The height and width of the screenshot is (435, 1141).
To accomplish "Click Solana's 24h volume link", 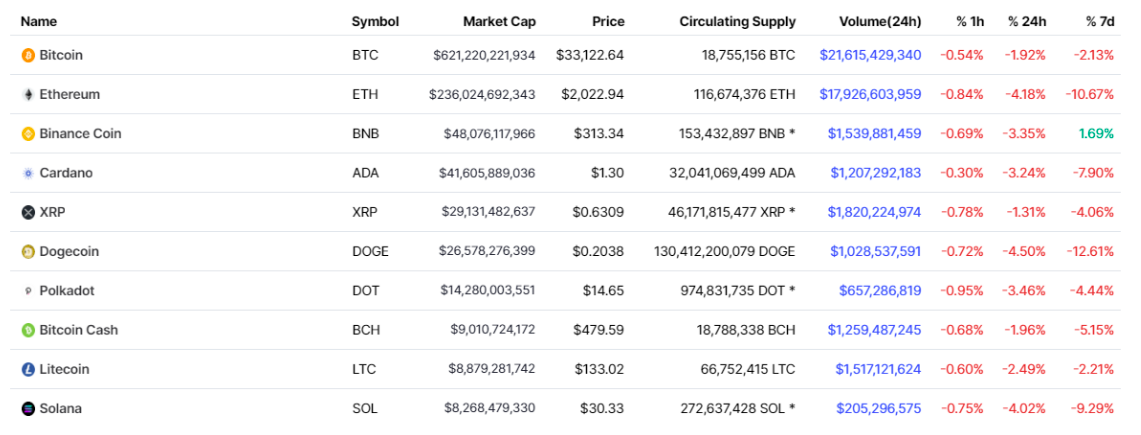I will coord(878,408).
